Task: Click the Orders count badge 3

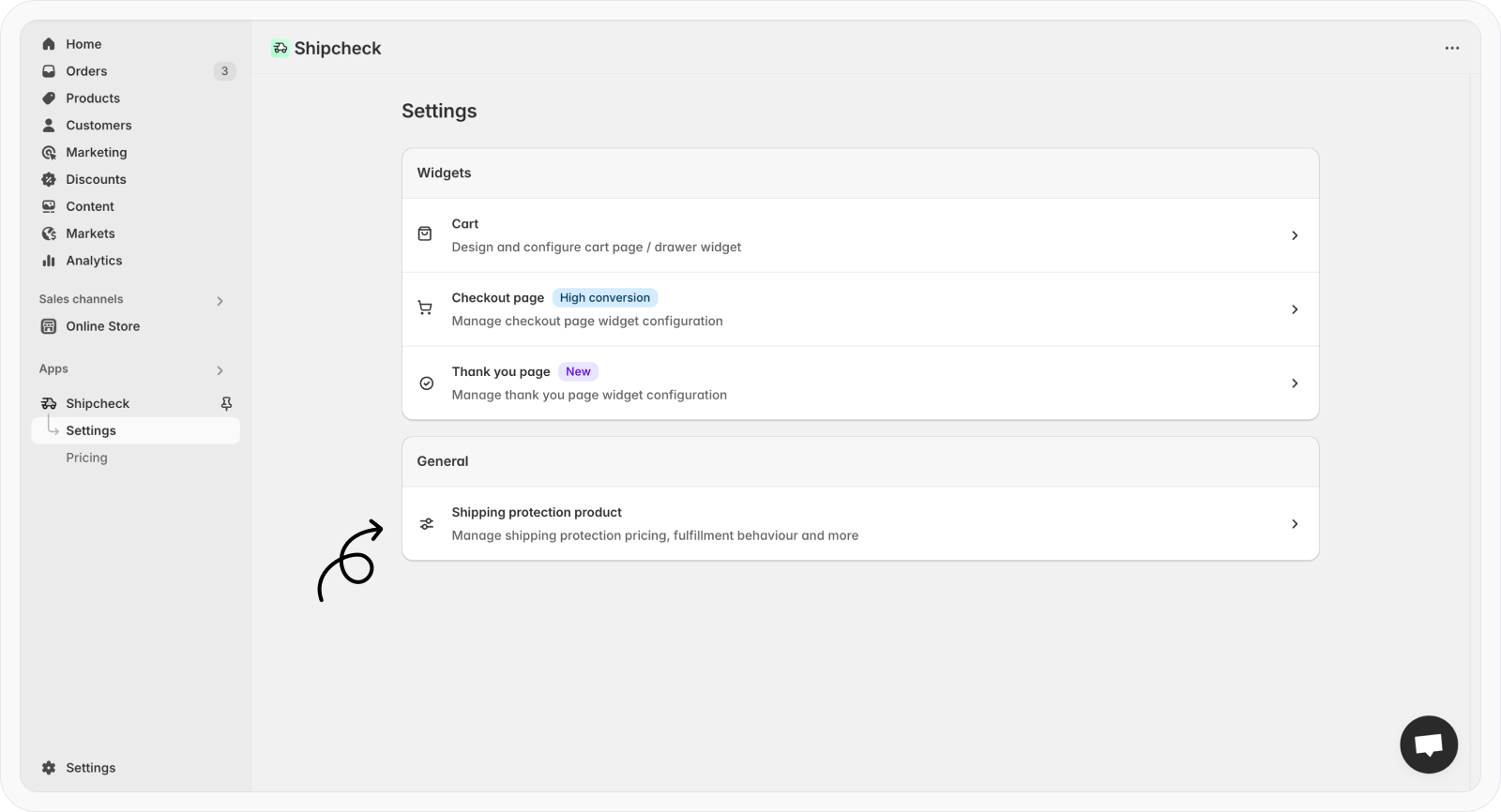Action: pos(224,71)
